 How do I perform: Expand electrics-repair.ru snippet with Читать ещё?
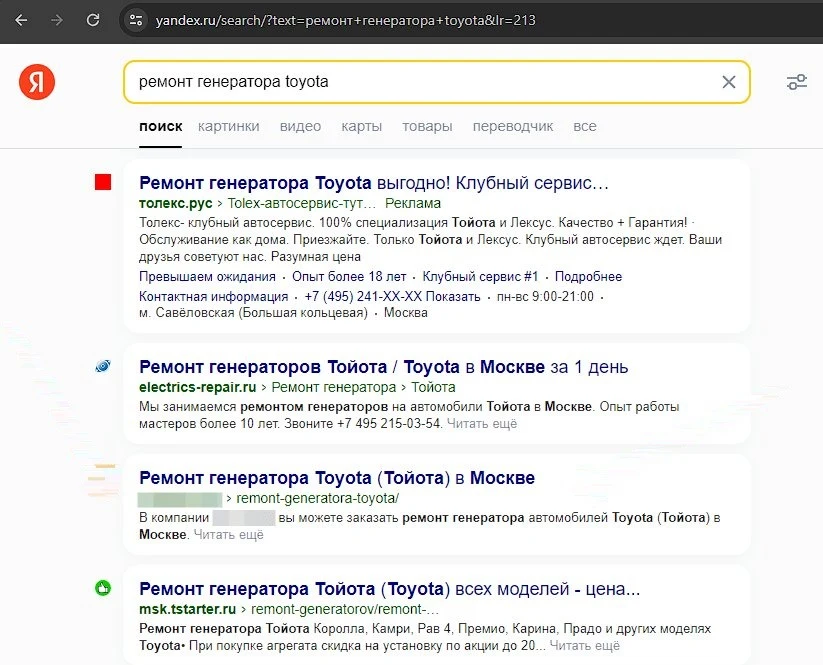click(x=482, y=424)
